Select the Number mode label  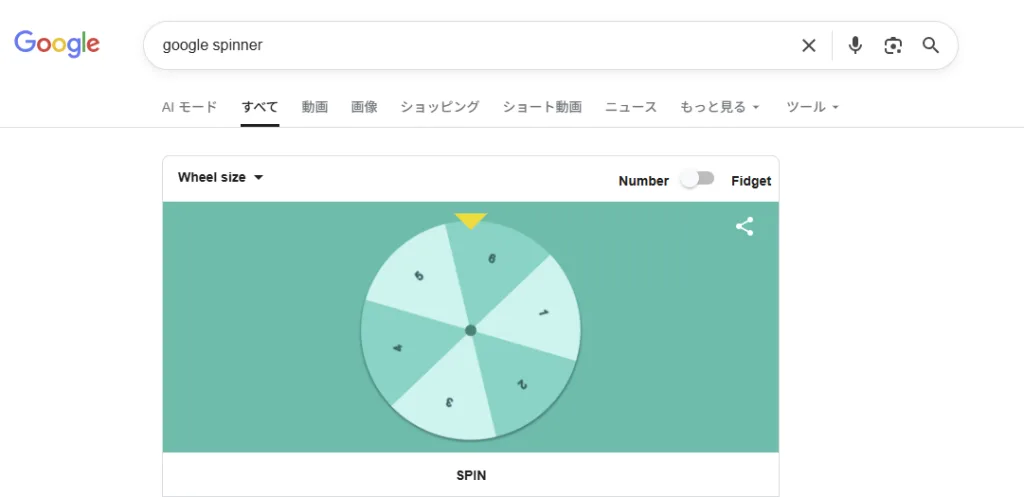pos(643,181)
